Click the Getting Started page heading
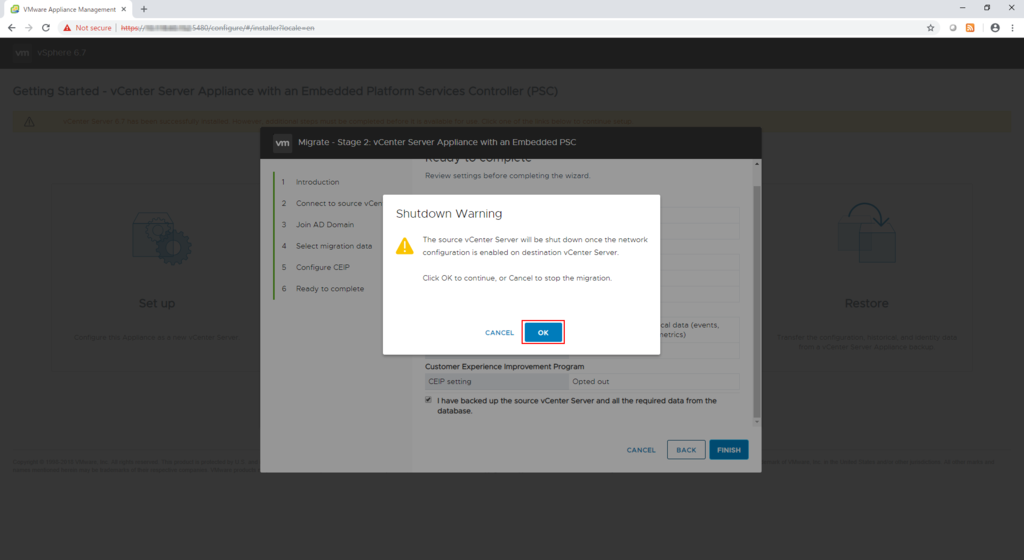This screenshot has width=1024, height=560. tap(285, 91)
